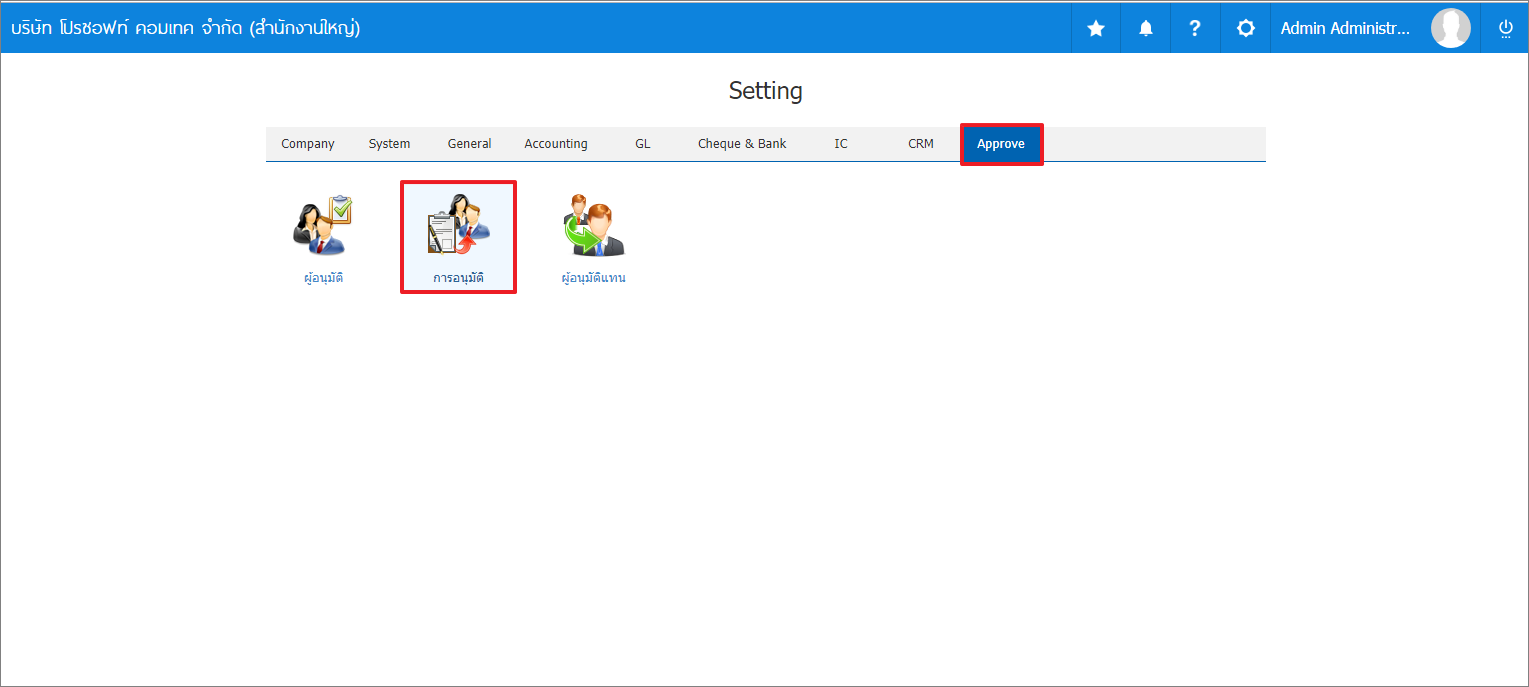
Task: Click the power logout icon
Action: point(1505,28)
